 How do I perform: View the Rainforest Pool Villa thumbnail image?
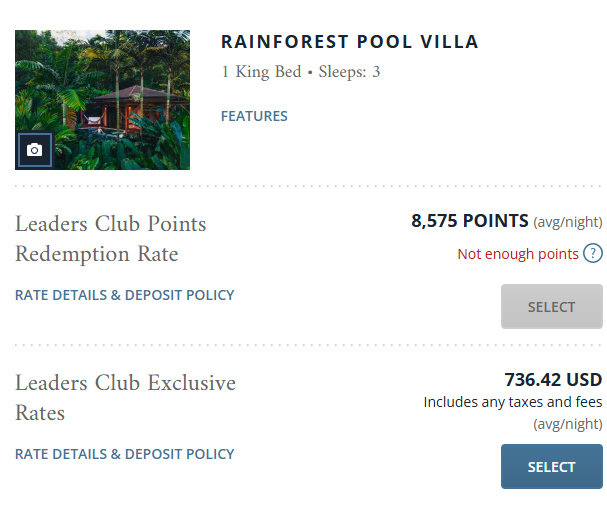(103, 100)
